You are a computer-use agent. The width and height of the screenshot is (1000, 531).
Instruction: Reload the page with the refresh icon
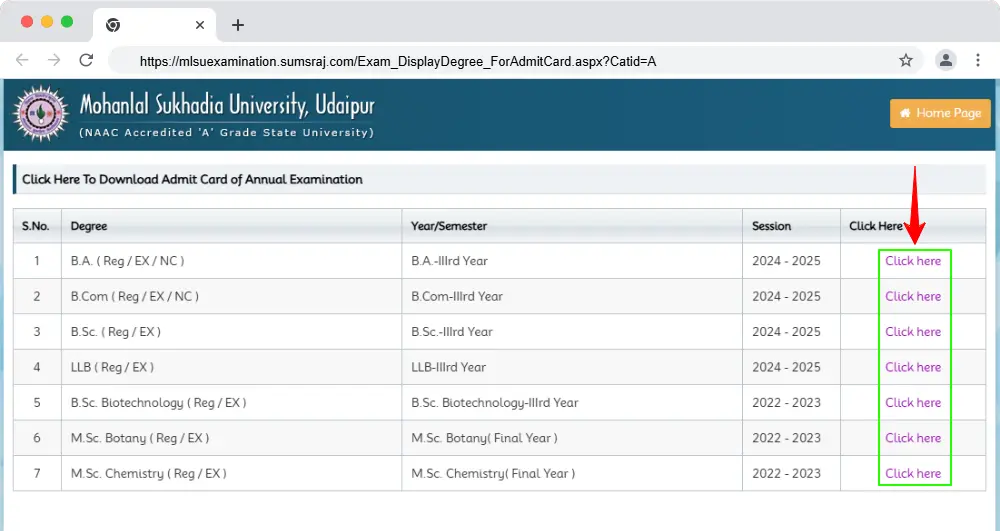86,61
